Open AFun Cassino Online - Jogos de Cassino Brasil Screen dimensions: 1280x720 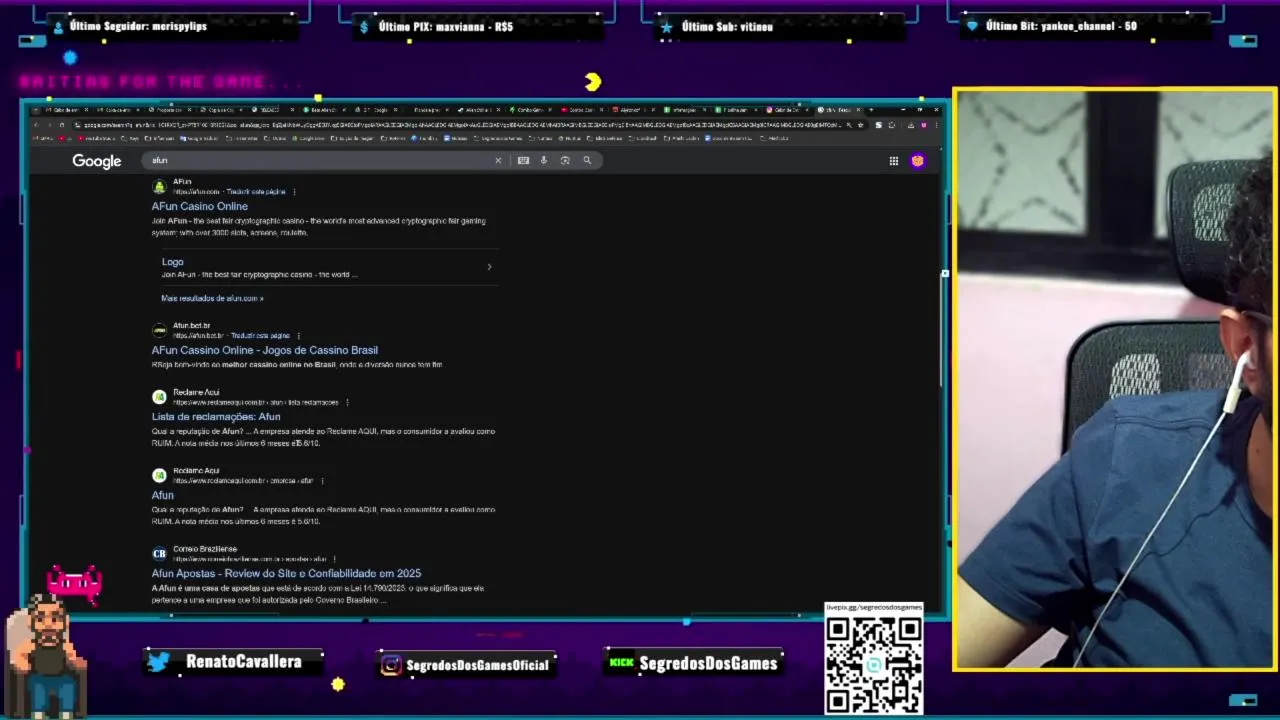(x=265, y=350)
